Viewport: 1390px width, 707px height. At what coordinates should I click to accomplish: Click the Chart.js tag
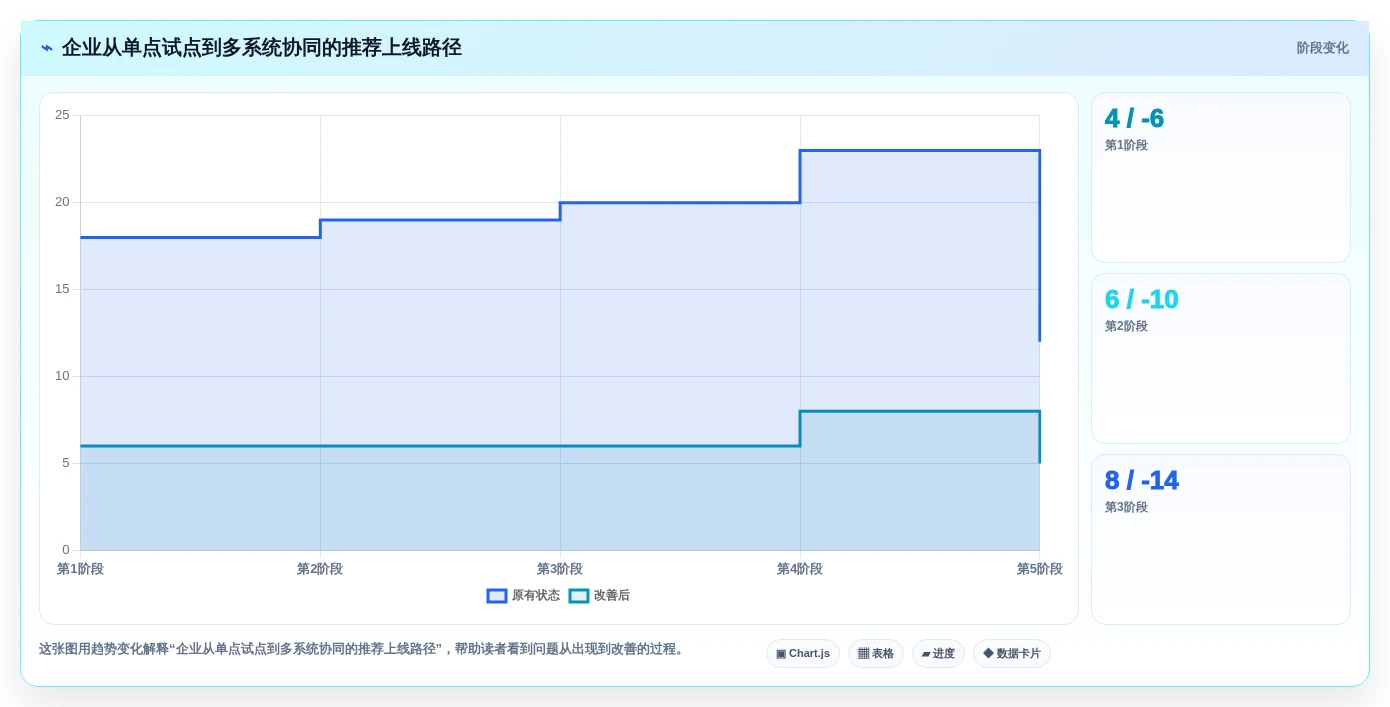(803, 654)
